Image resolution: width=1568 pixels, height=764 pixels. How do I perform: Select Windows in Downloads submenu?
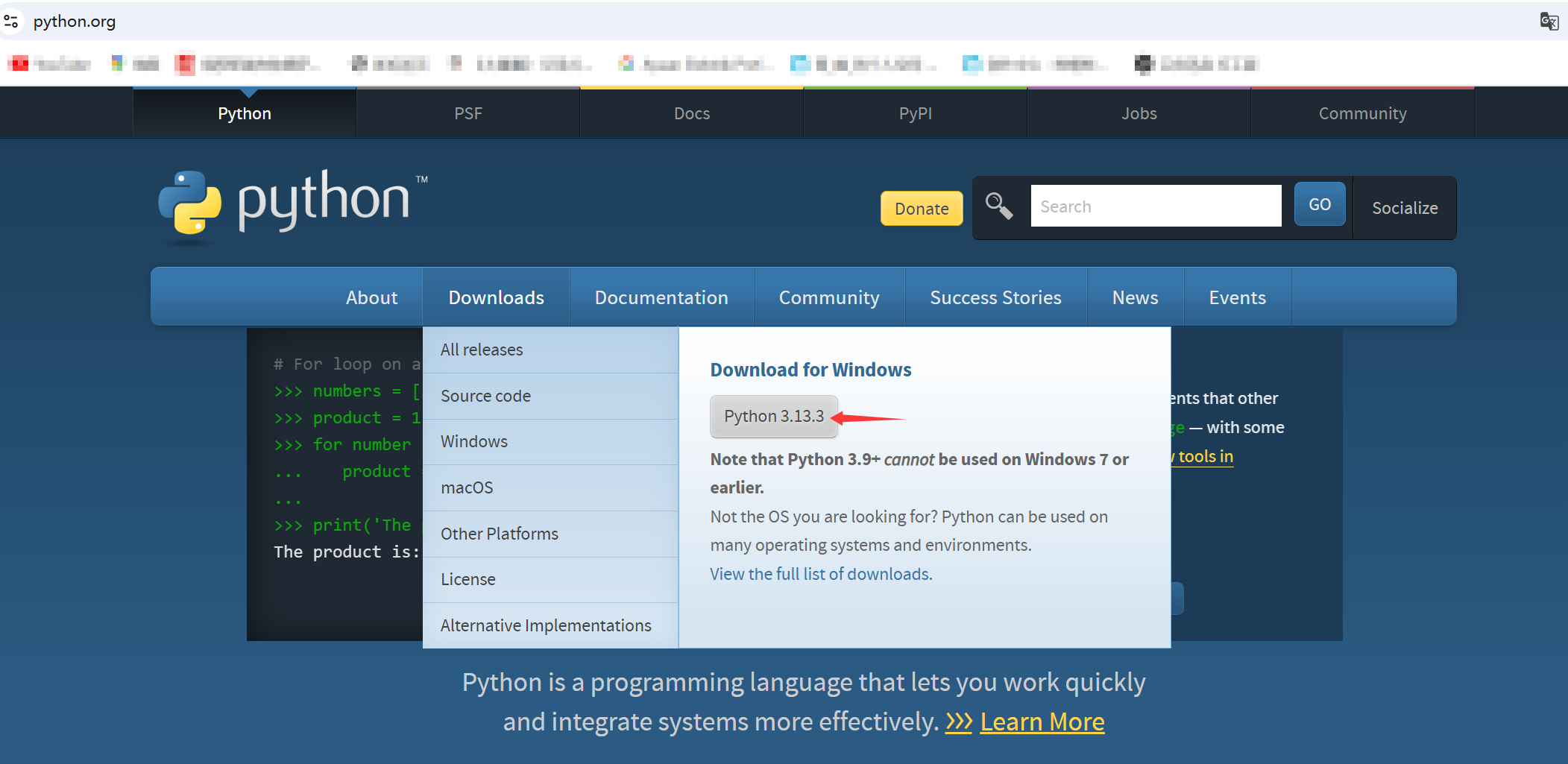tap(550, 441)
